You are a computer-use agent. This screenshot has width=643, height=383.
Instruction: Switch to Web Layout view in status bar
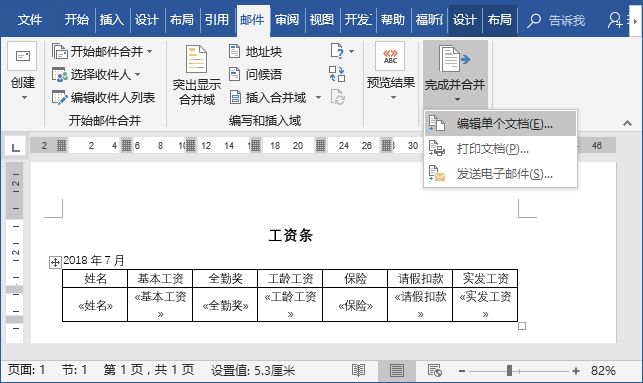(434, 371)
